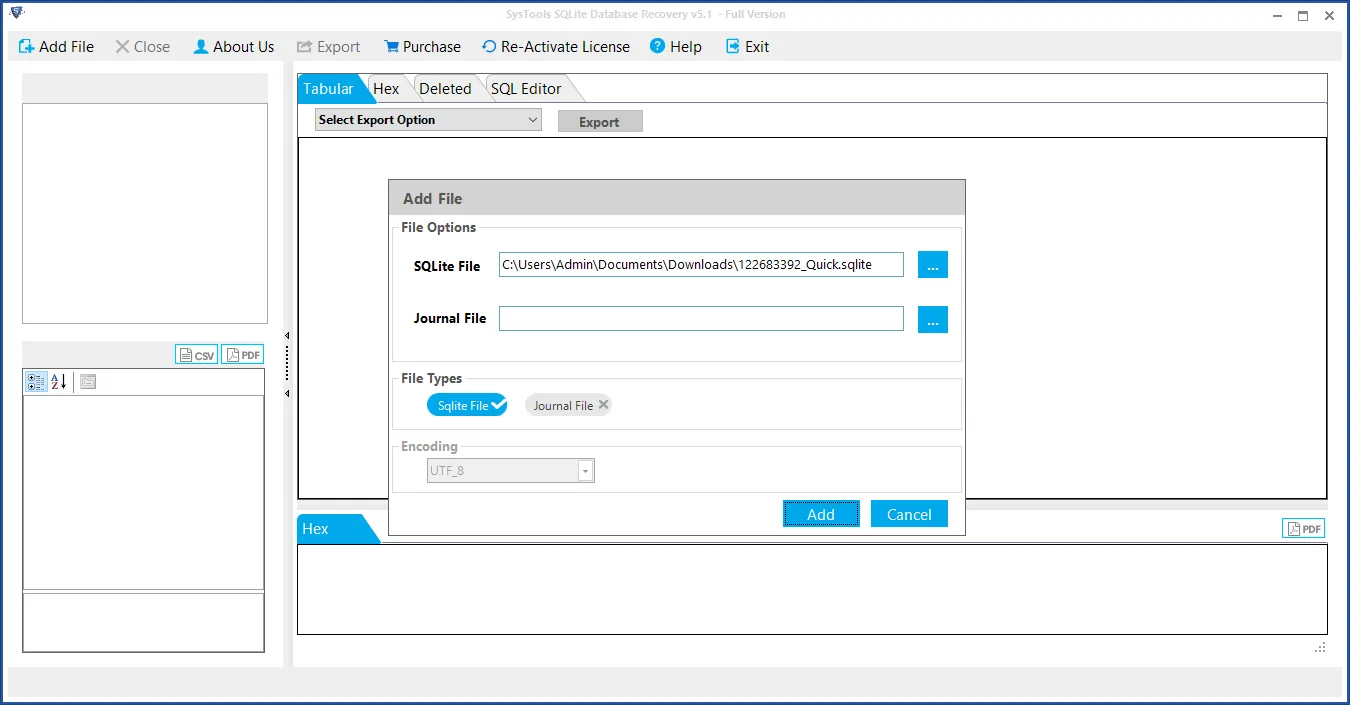
Task: Click Export in the top toolbar
Action: [328, 47]
